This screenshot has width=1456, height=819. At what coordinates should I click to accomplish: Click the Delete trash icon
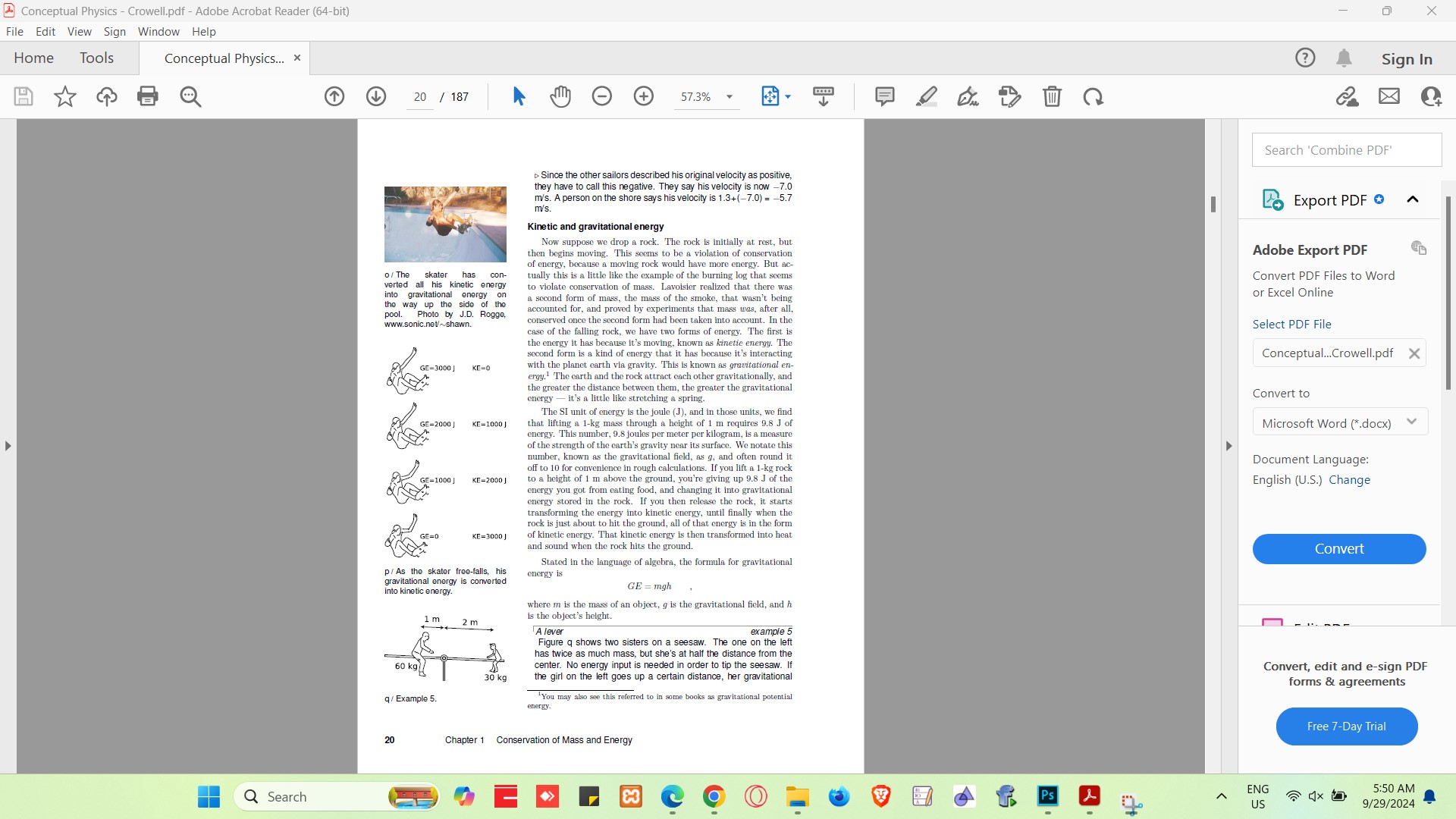click(x=1052, y=96)
